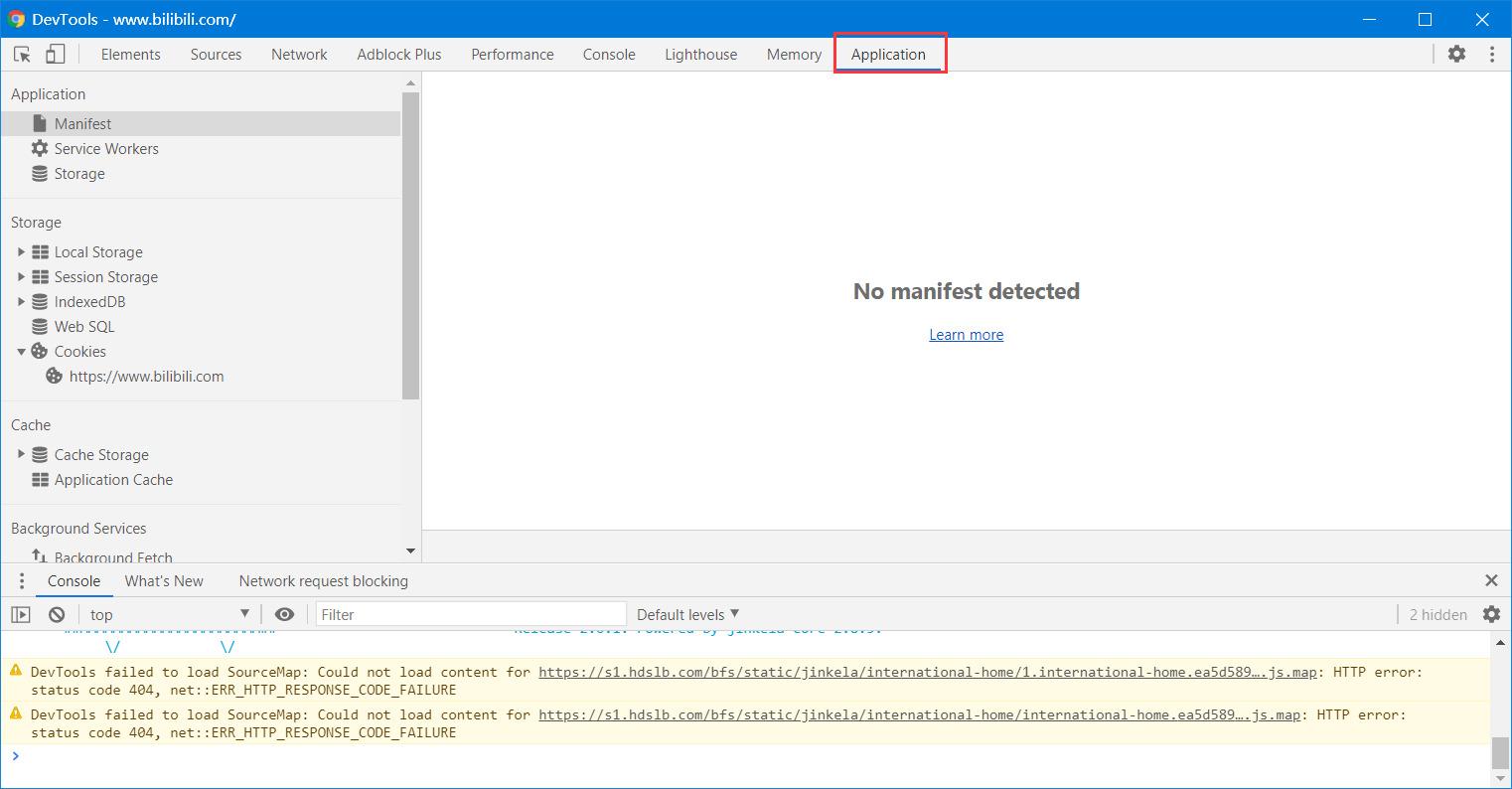1512x789 pixels.
Task: Click the Cookies cookie icon
Action: pyautogui.click(x=40, y=351)
